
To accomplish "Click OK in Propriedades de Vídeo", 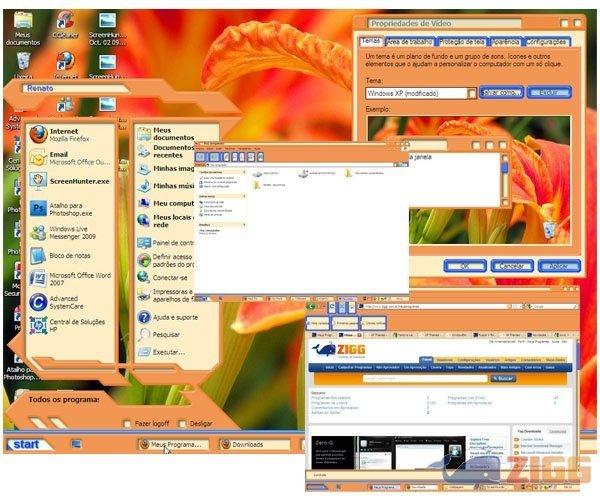I will (x=465, y=265).
